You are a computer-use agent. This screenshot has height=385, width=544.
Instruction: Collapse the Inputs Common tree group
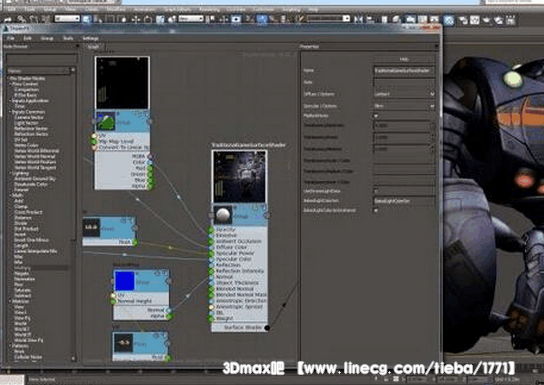[10, 112]
